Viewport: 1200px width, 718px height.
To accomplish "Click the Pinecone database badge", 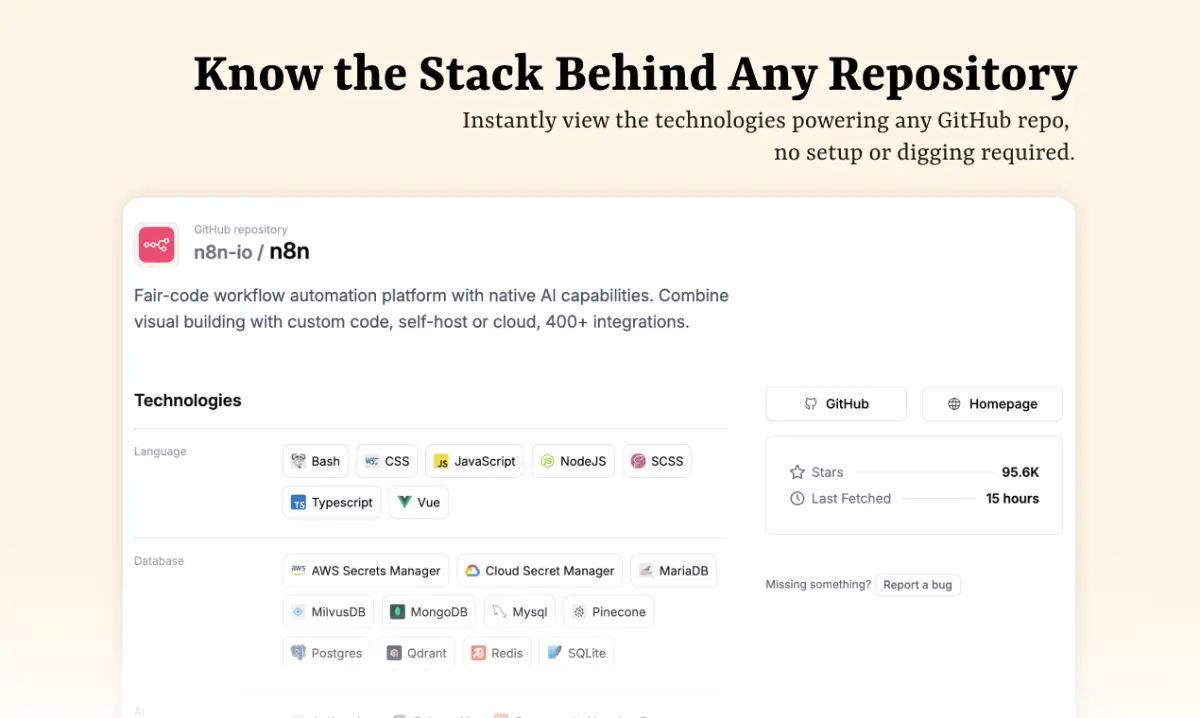I will 608,611.
